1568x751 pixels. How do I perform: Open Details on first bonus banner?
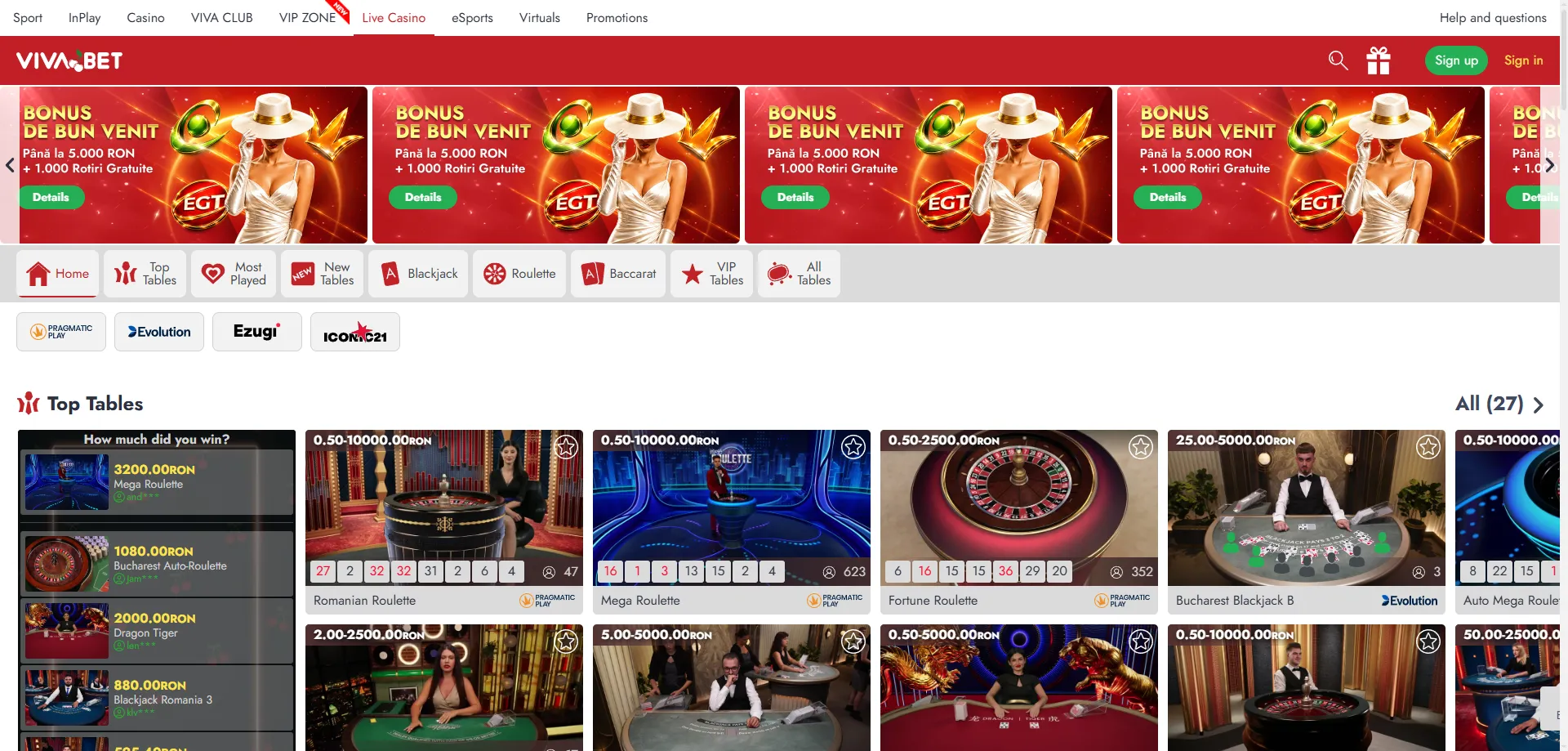click(51, 197)
